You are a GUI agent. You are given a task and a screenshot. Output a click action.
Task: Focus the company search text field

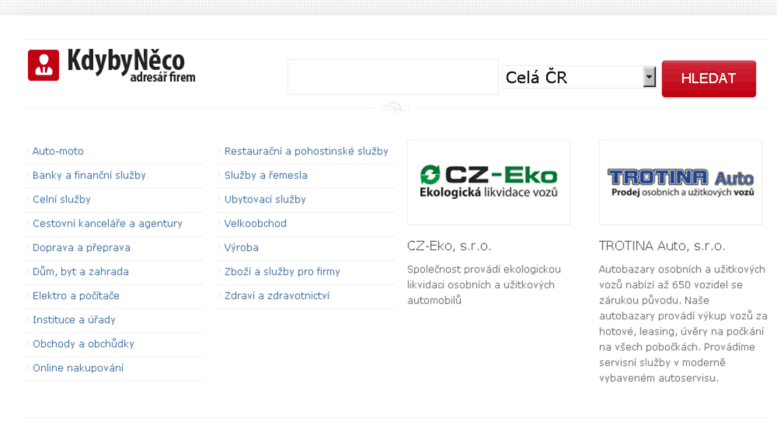point(393,77)
